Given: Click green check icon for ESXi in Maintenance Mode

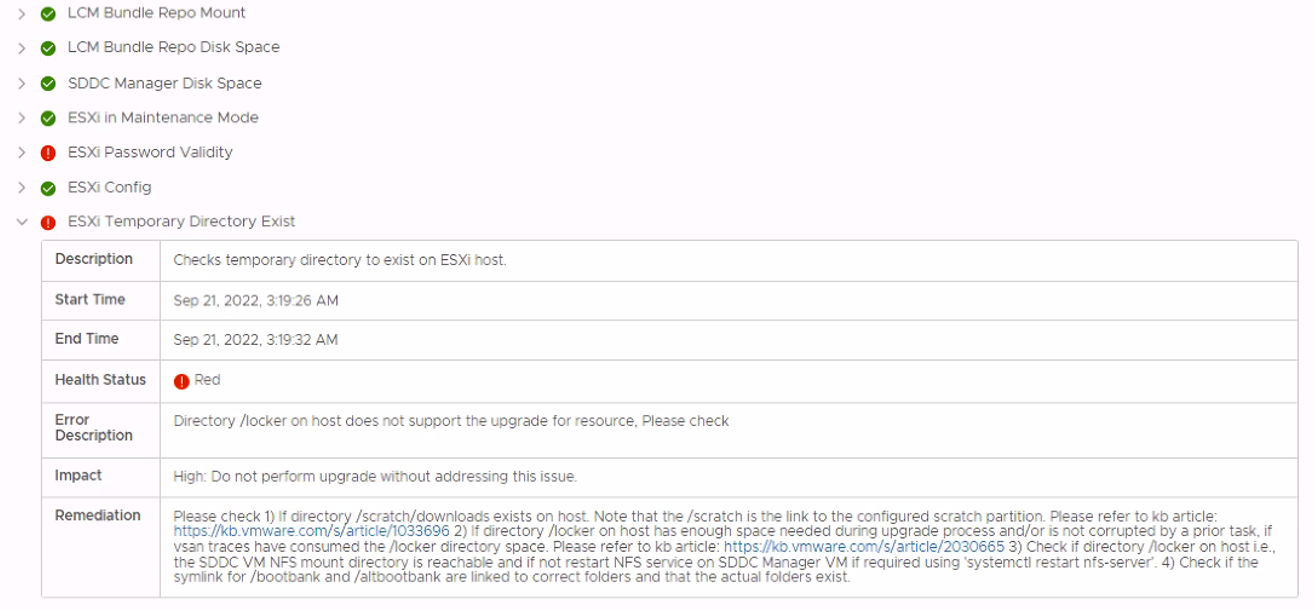Looking at the screenshot, I should (48, 118).
